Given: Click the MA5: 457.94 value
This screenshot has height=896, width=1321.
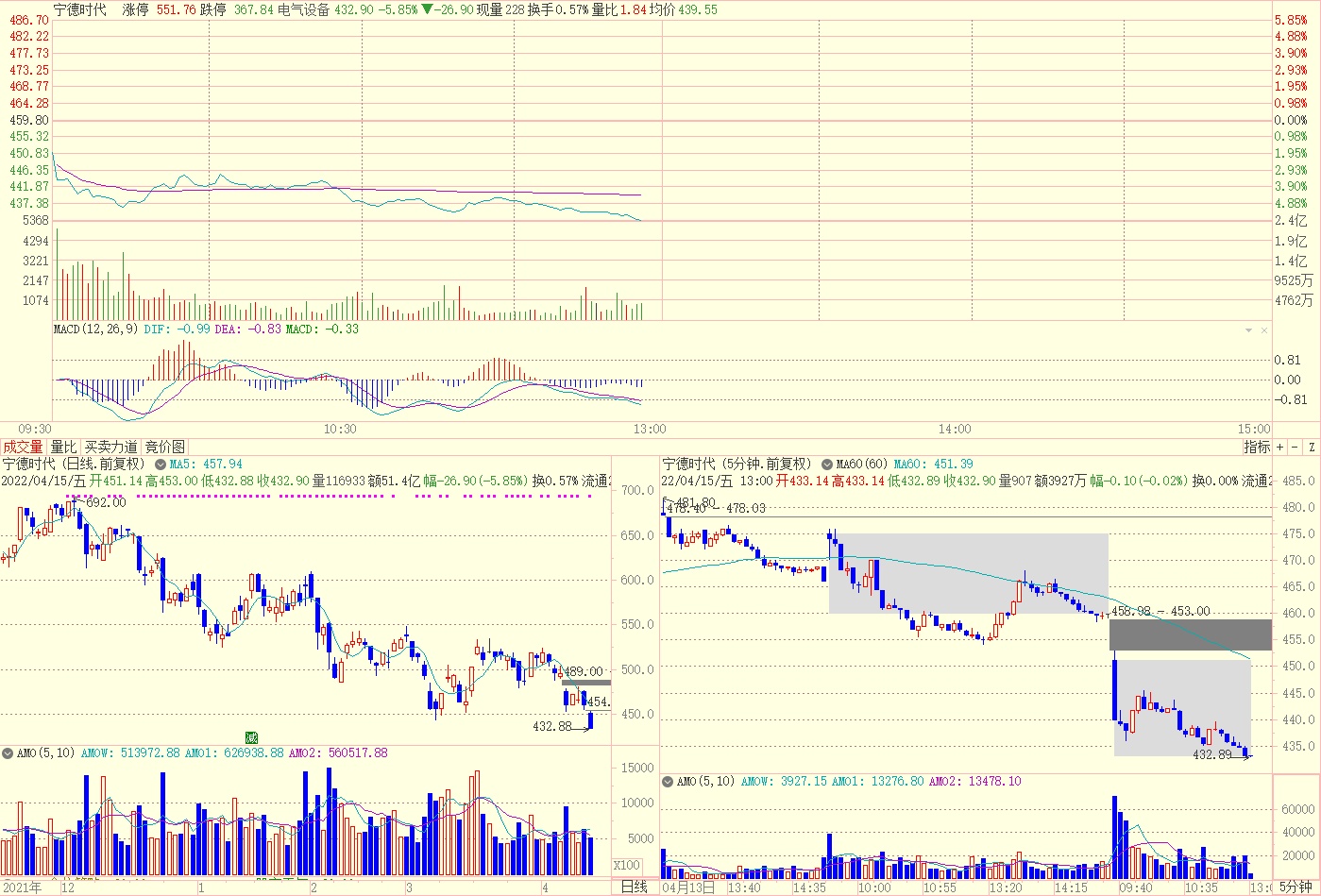Looking at the screenshot, I should [x=206, y=464].
